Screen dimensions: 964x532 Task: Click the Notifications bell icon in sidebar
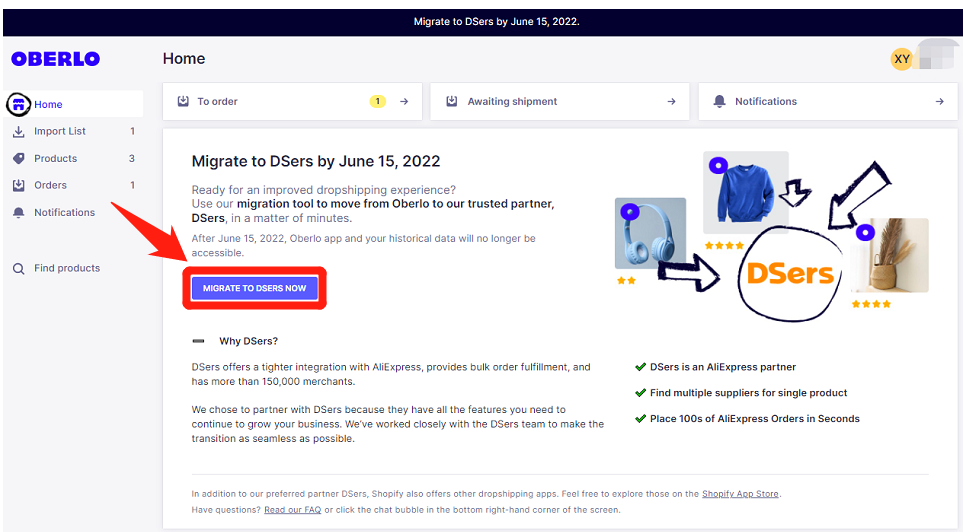click(x=18, y=213)
